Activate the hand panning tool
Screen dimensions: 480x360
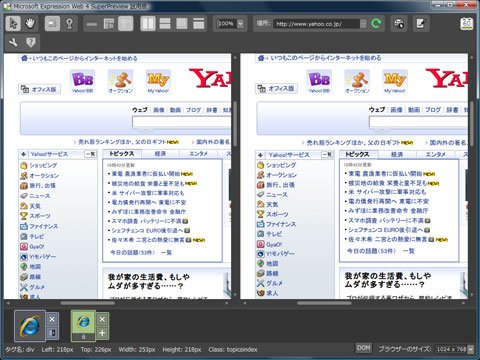point(30,23)
